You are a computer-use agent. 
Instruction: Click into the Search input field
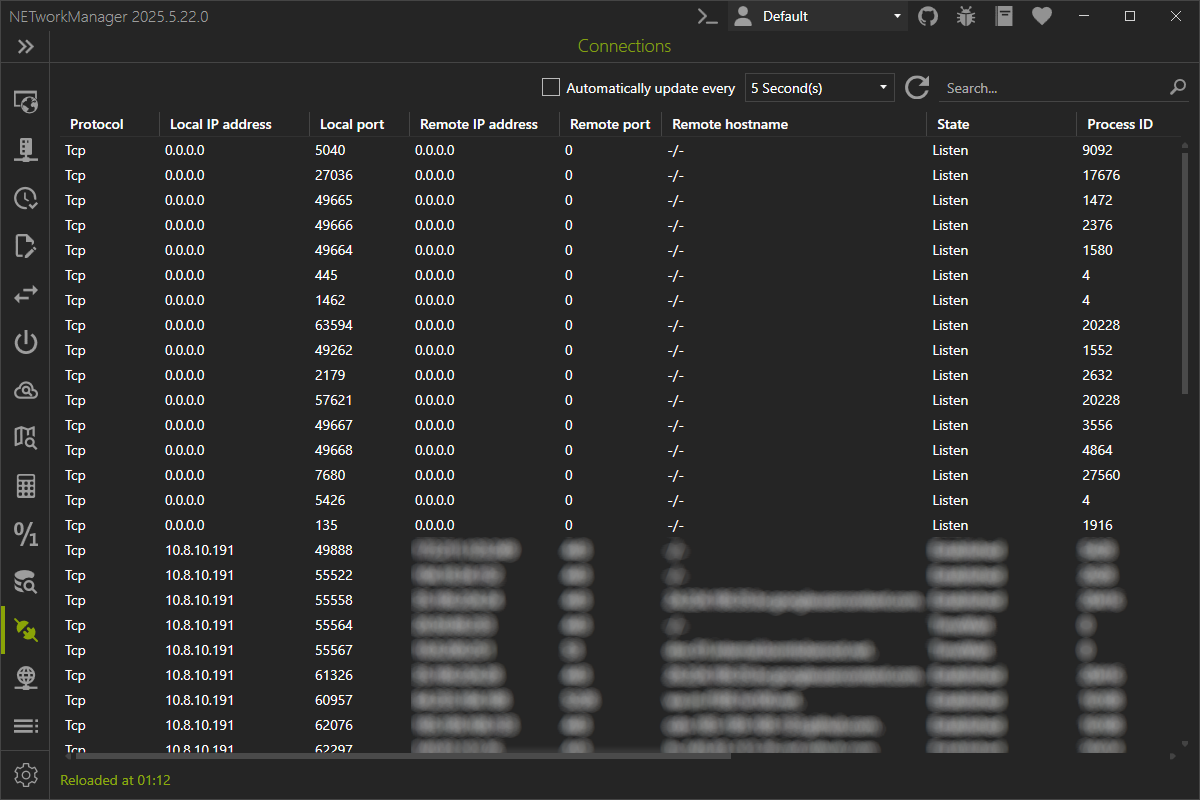[1050, 88]
